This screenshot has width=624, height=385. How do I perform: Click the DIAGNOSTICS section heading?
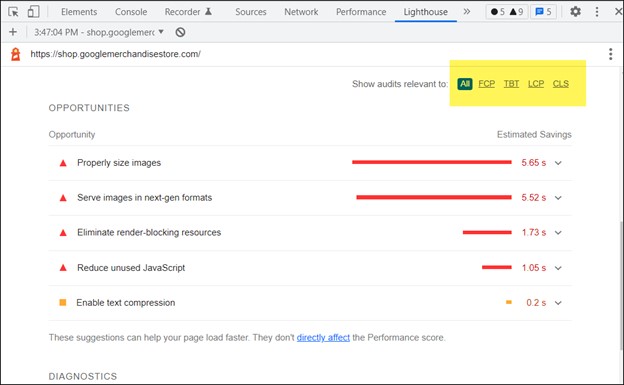point(83,376)
